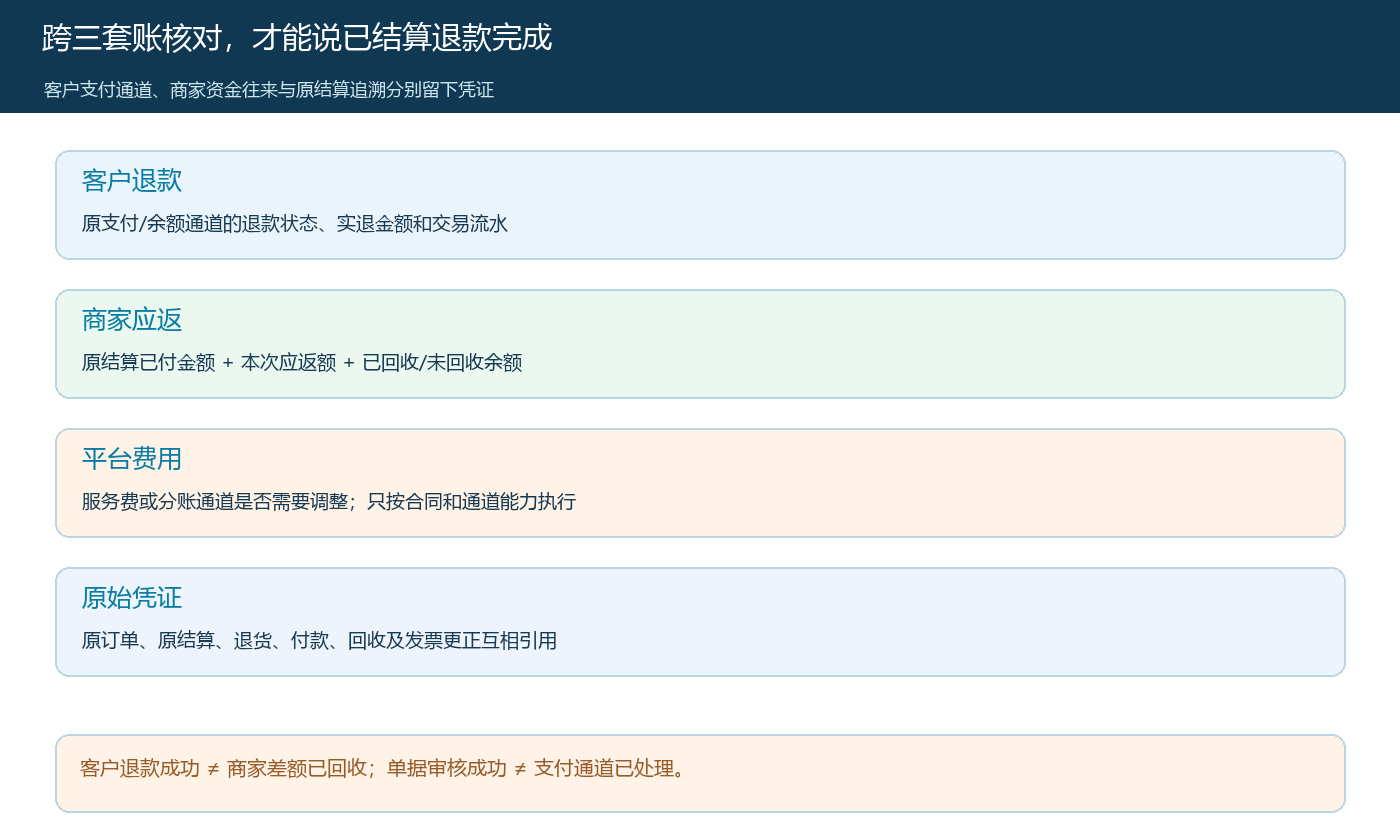Select the 商家应返 card heading
This screenshot has height=840, width=1400.
pos(132,320)
